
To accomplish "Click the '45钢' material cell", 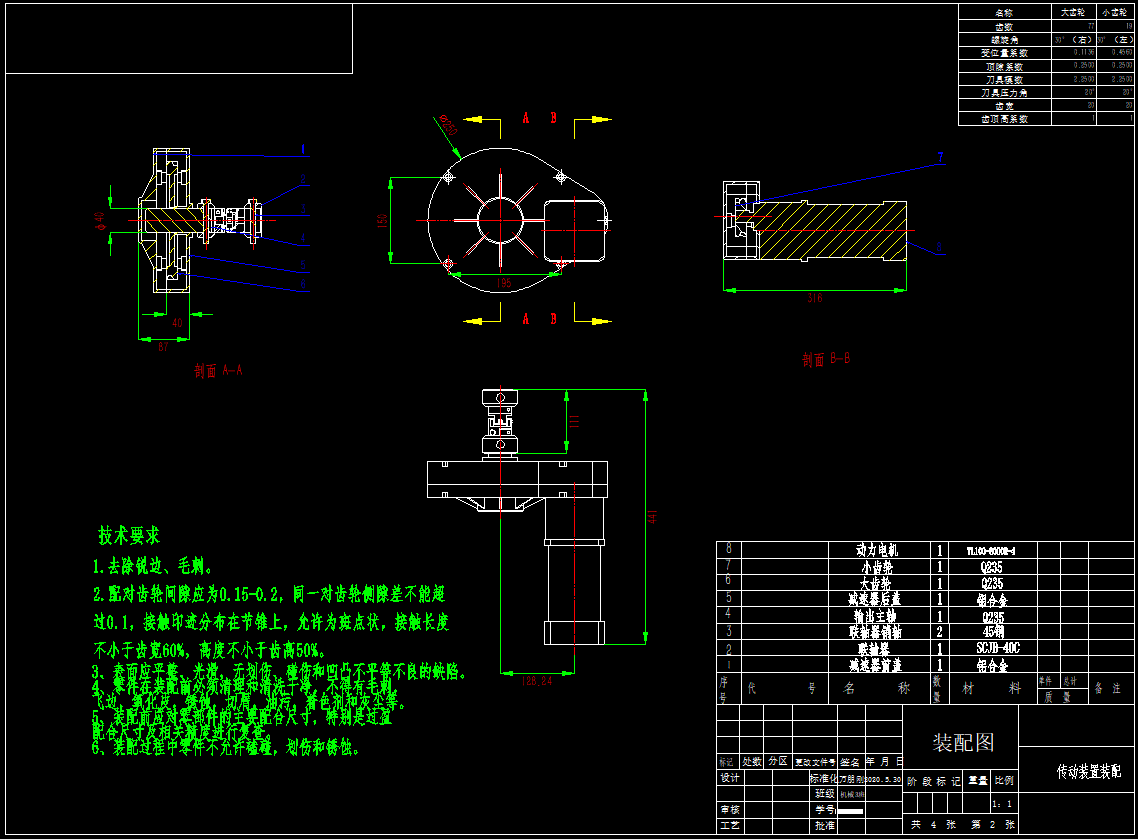I will point(993,632).
